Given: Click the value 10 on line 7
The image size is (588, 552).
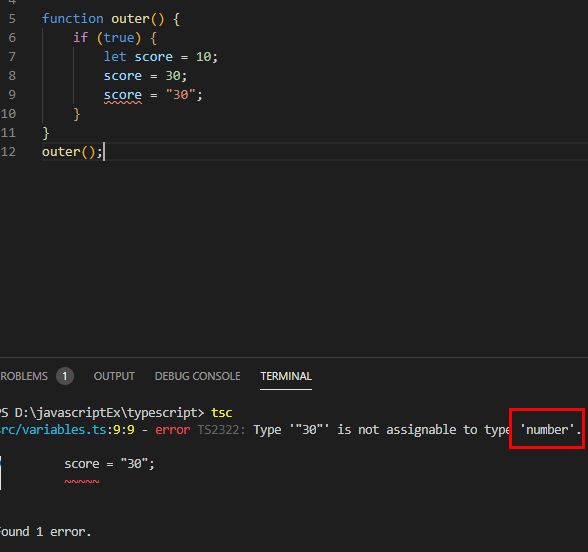Looking at the screenshot, I should click(x=203, y=57).
